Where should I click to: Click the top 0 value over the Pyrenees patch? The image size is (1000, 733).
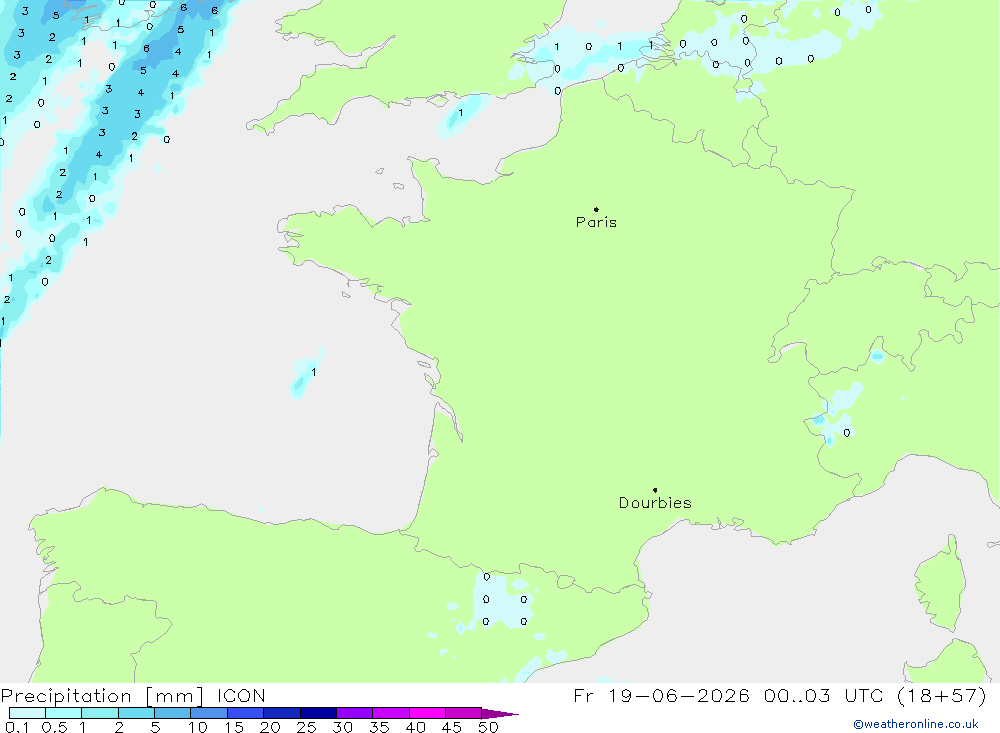487,577
